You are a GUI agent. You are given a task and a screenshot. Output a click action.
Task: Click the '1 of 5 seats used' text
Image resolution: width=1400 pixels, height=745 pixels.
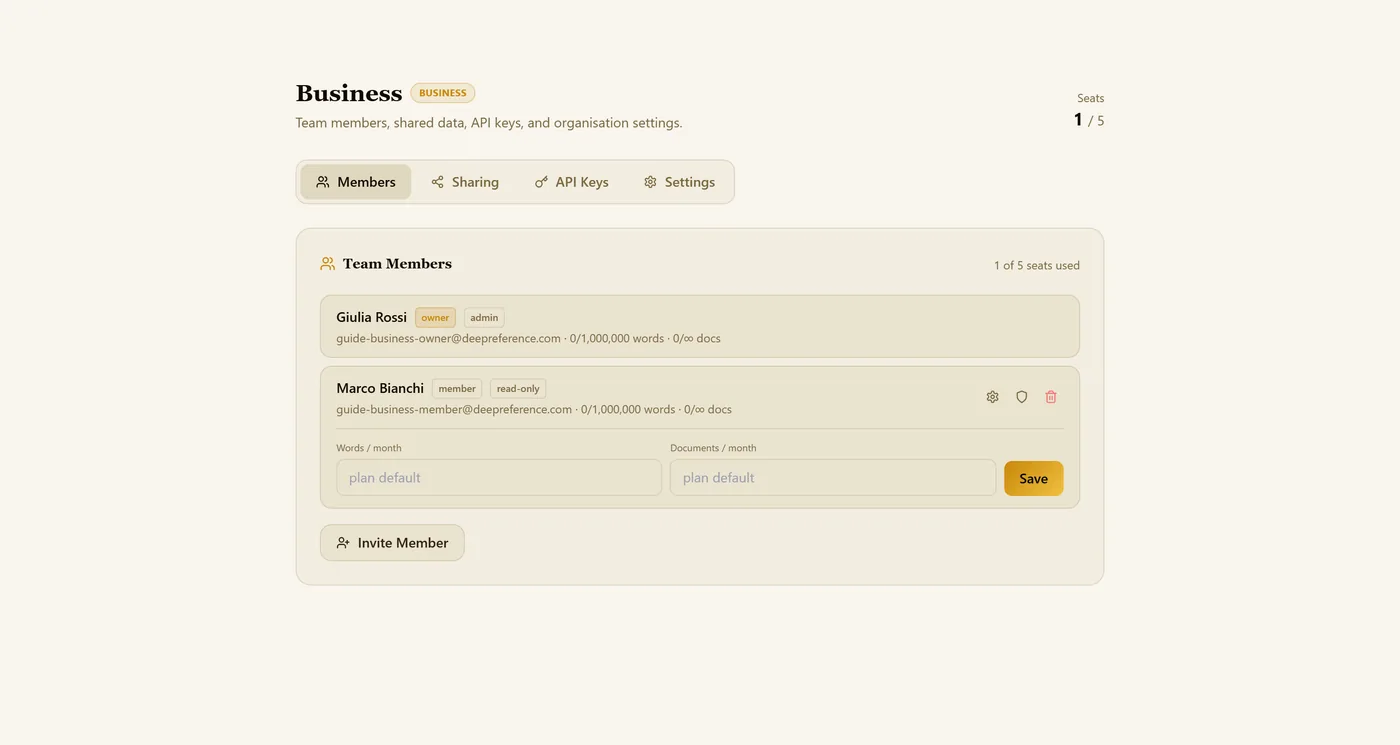tap(1037, 265)
